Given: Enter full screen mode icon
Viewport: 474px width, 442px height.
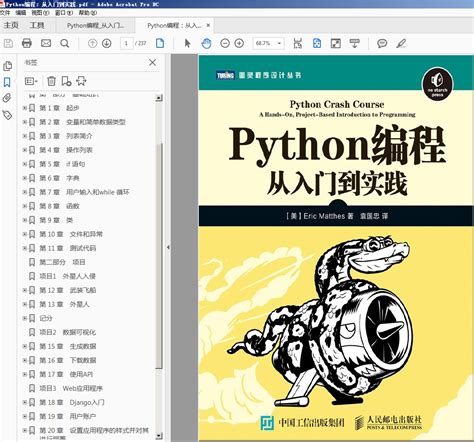Looking at the screenshot, I should [x=336, y=43].
